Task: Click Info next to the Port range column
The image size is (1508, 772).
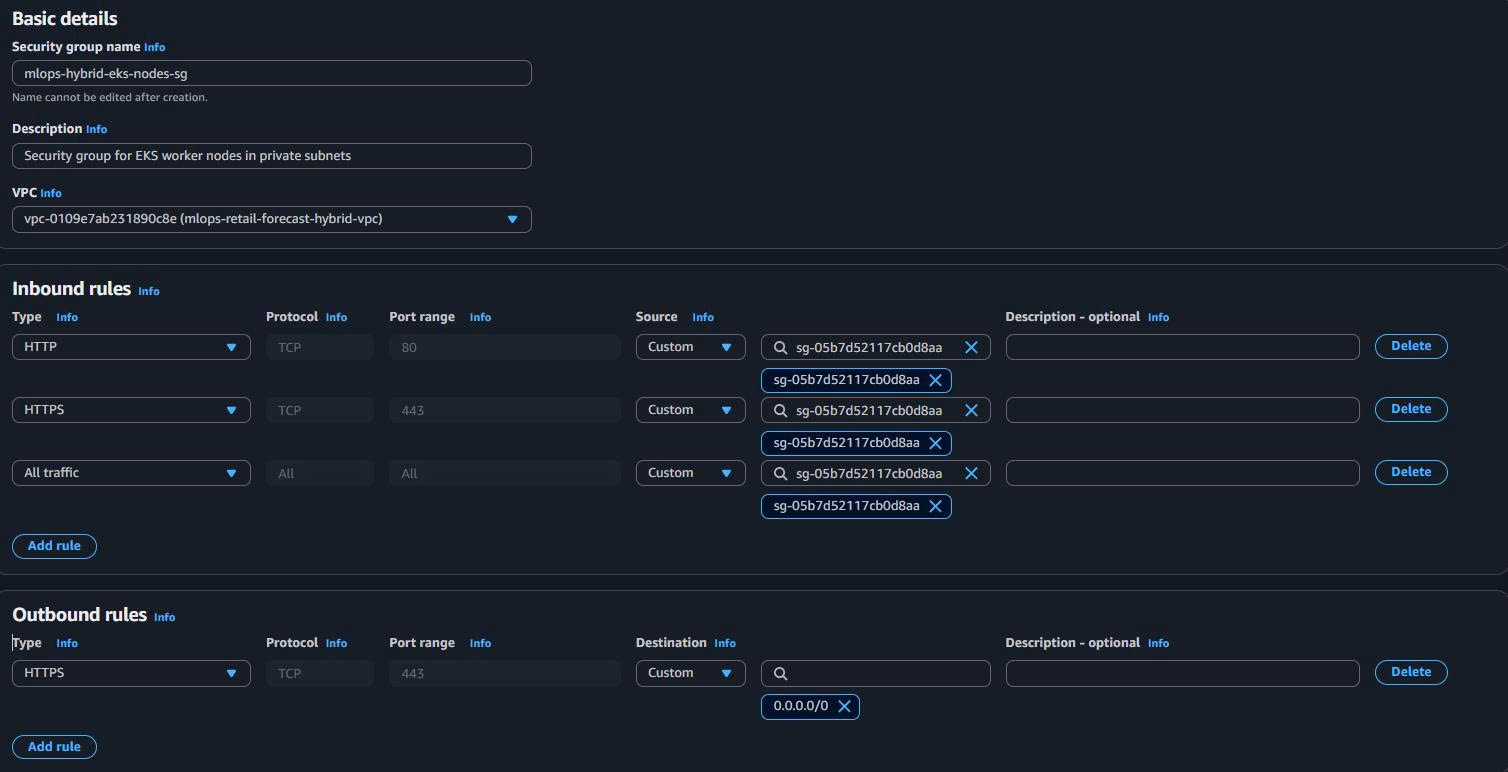Action: (x=480, y=317)
